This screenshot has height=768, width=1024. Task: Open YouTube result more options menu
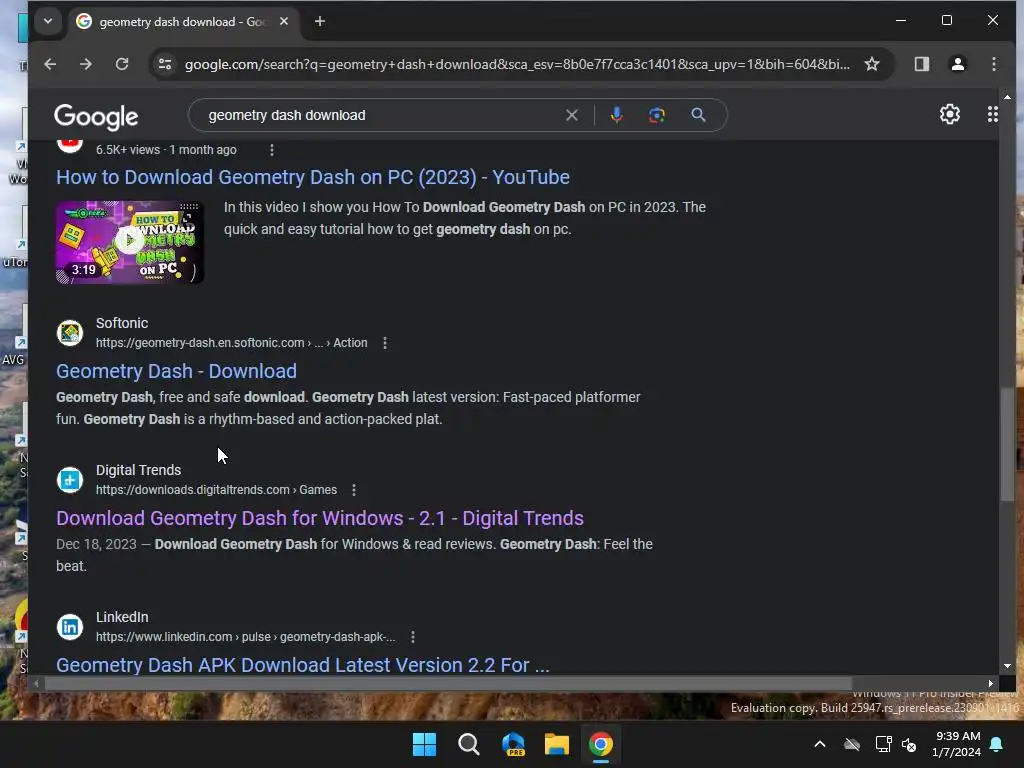click(x=272, y=150)
